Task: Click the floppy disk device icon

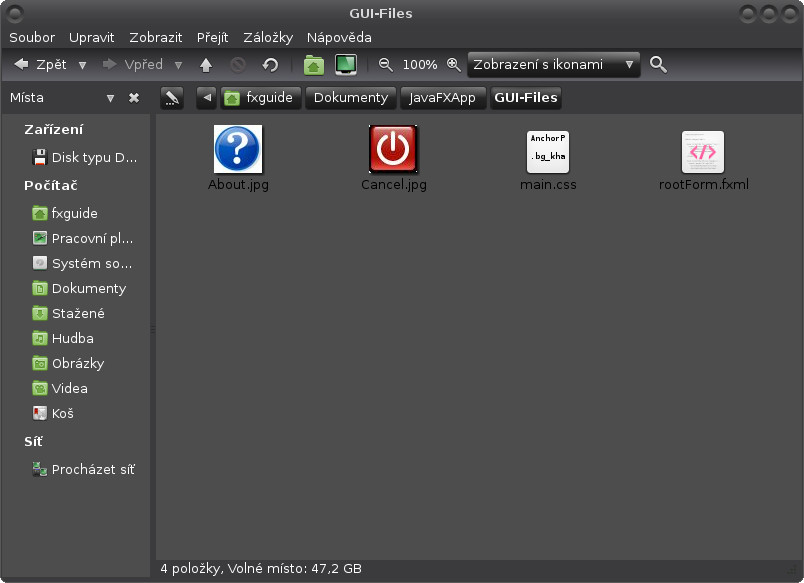Action: [x=39, y=157]
